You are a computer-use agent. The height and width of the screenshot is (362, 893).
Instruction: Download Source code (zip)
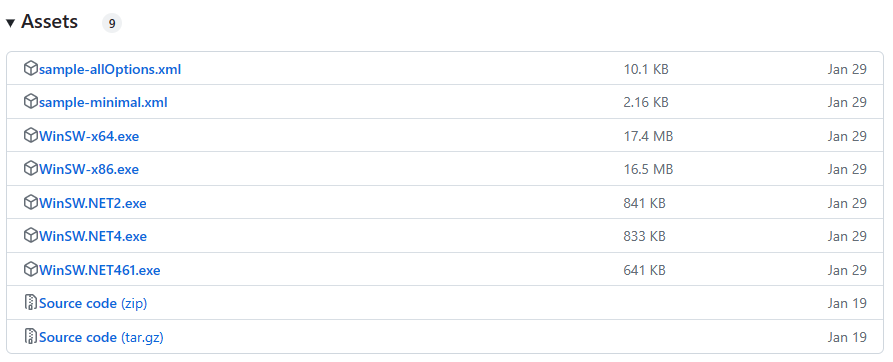coord(93,303)
